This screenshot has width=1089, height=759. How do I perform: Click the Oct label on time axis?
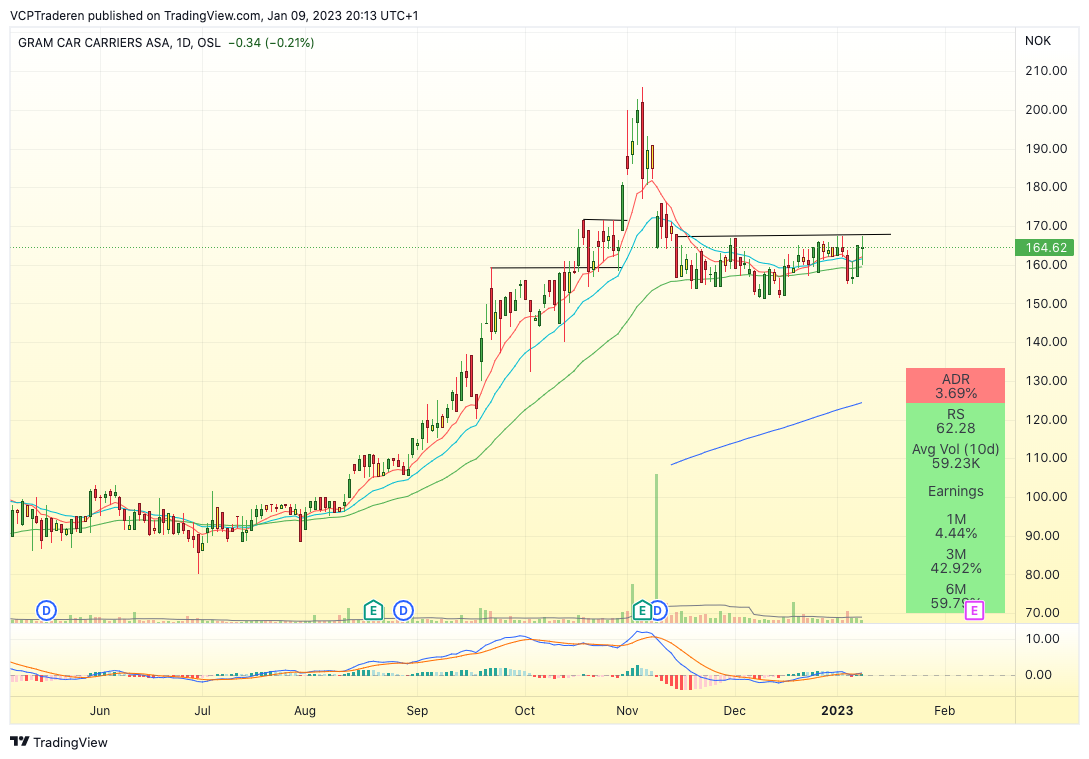525,710
